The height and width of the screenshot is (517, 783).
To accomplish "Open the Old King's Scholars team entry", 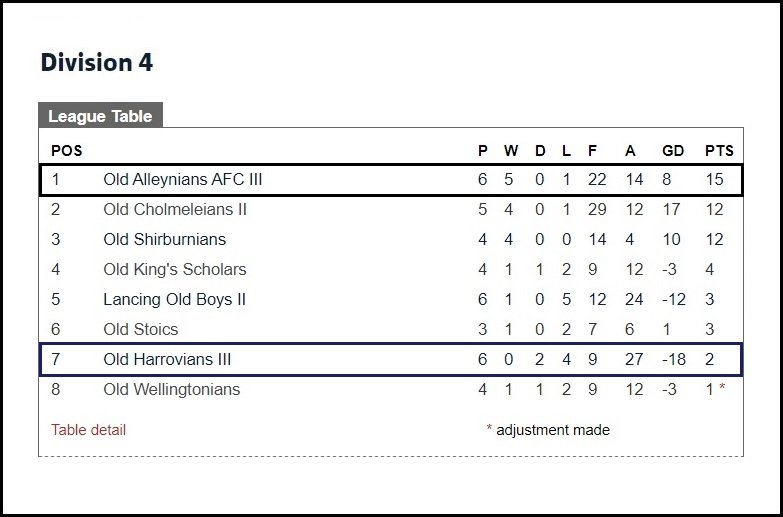I will tap(175, 269).
